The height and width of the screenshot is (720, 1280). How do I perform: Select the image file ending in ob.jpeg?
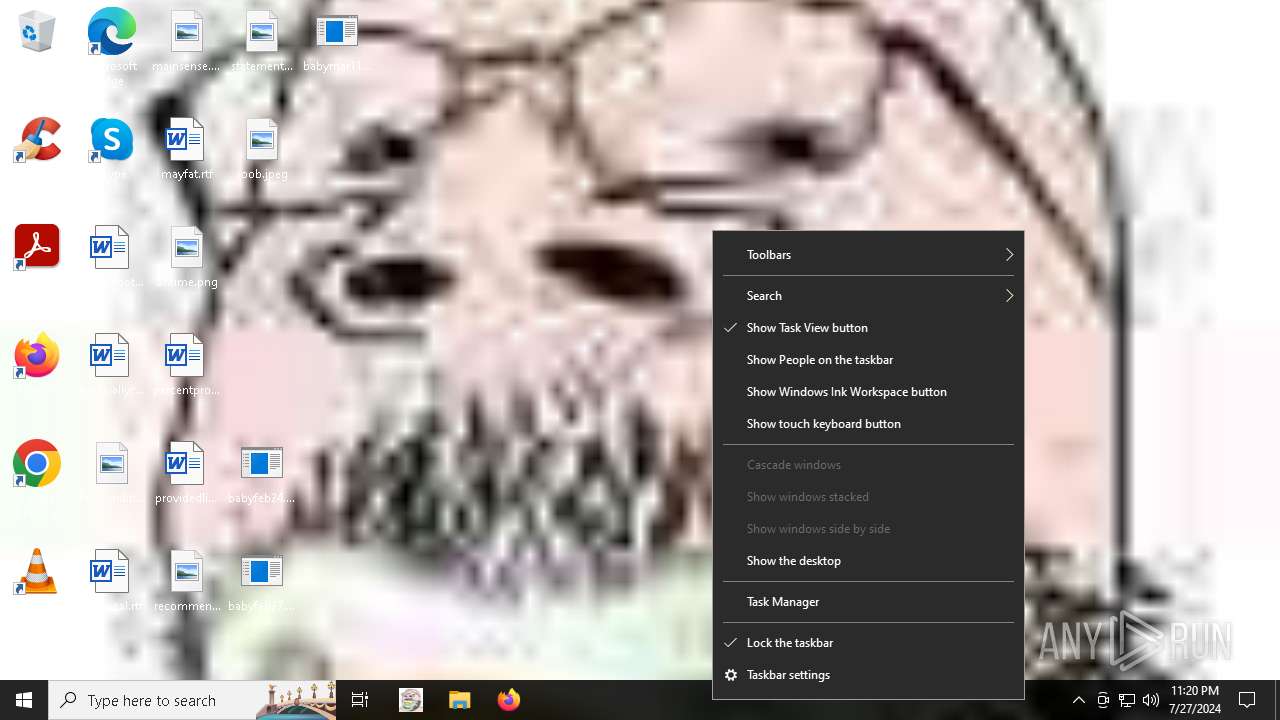coord(261,150)
